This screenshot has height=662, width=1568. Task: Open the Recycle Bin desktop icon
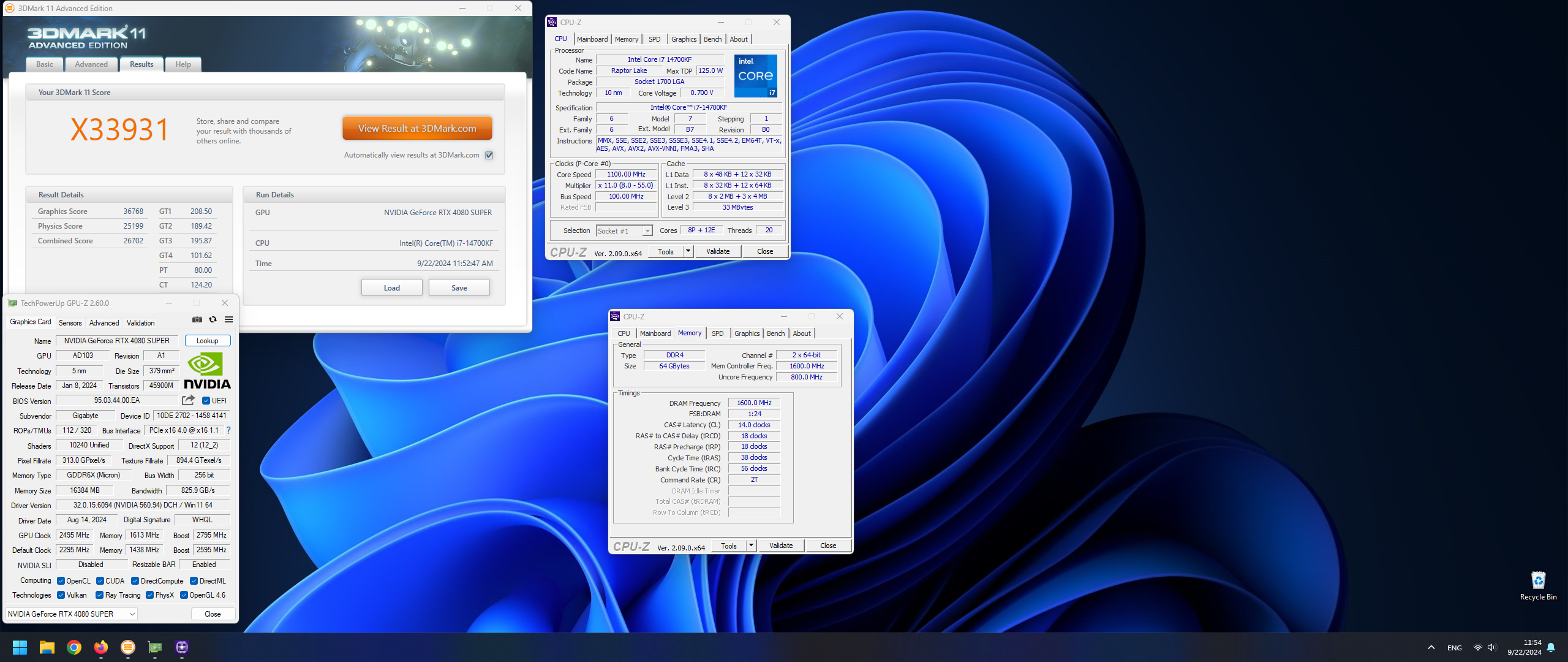click(x=1538, y=585)
